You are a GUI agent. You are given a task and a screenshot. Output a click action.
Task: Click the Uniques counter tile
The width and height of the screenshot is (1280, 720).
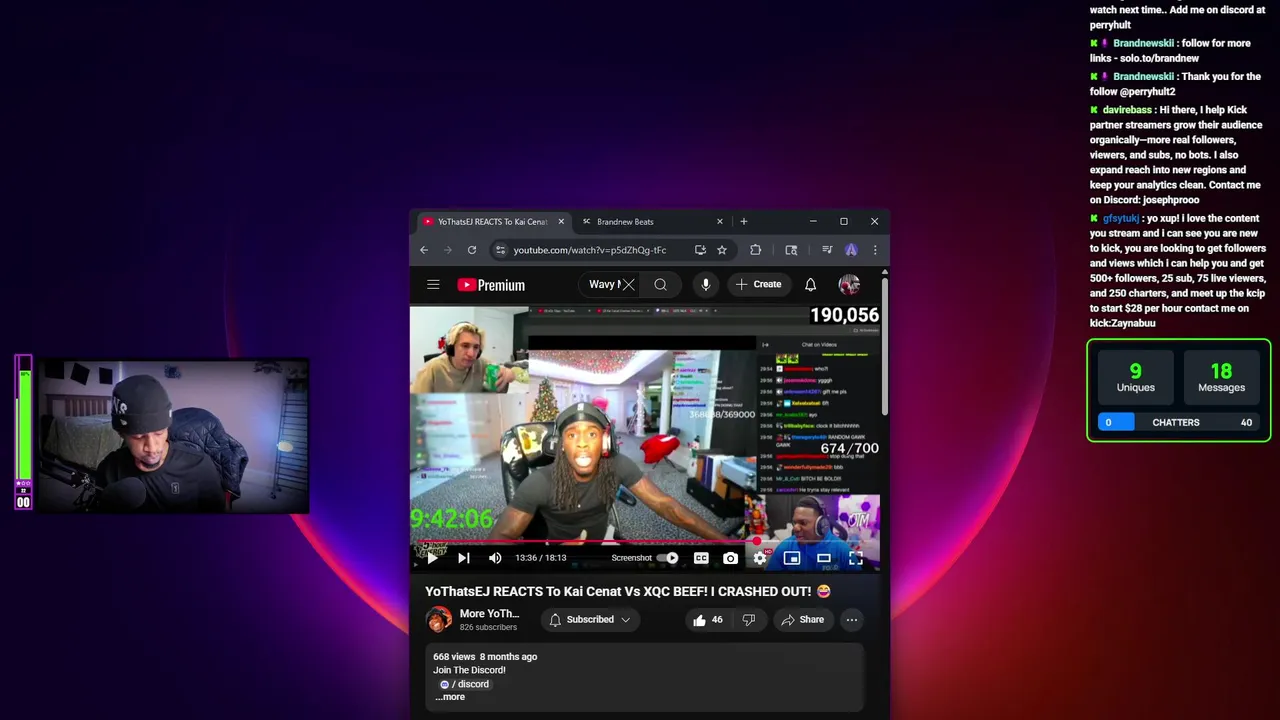1136,378
